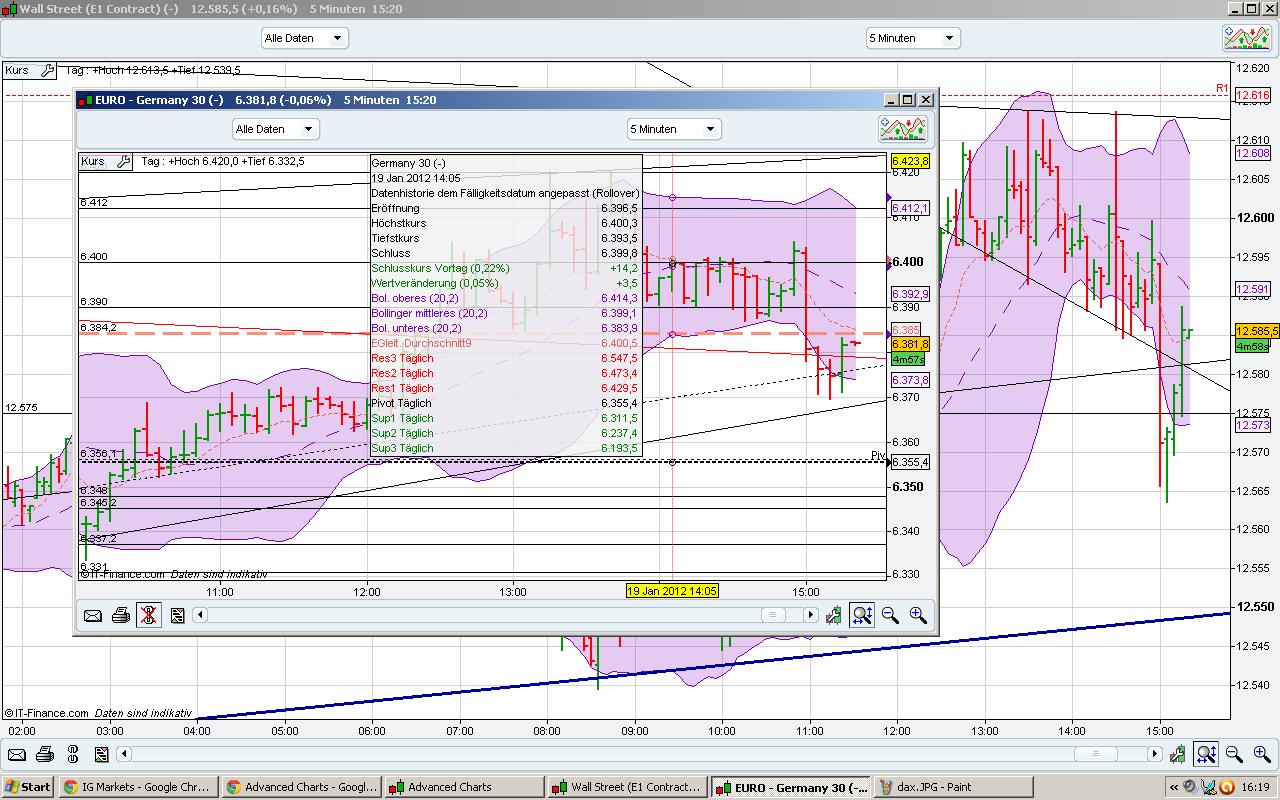Open the report/notes icon beside the print icon
The height and width of the screenshot is (800, 1280).
[x=177, y=615]
